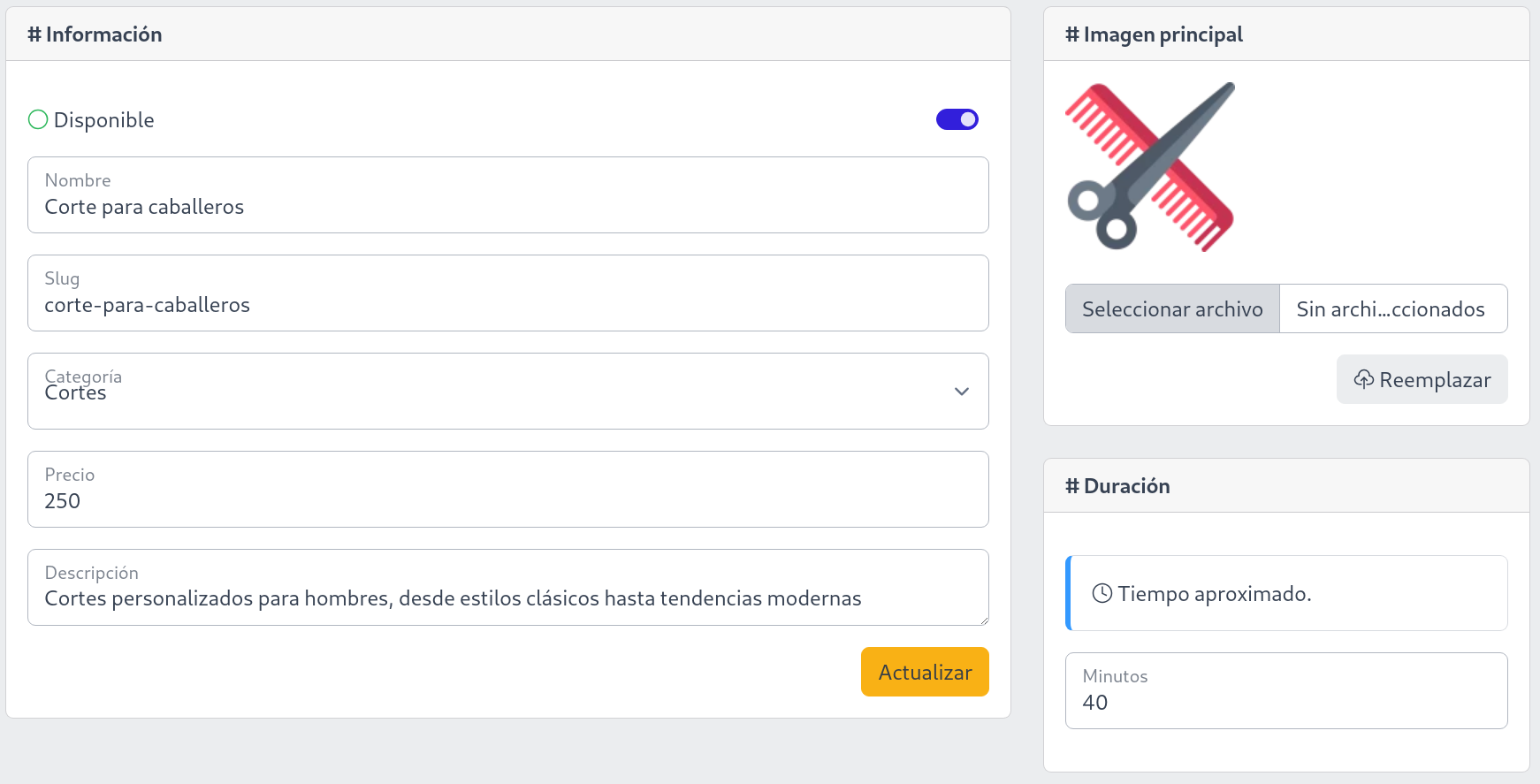Click the Seleccionar archivo file chooser

[1172, 308]
